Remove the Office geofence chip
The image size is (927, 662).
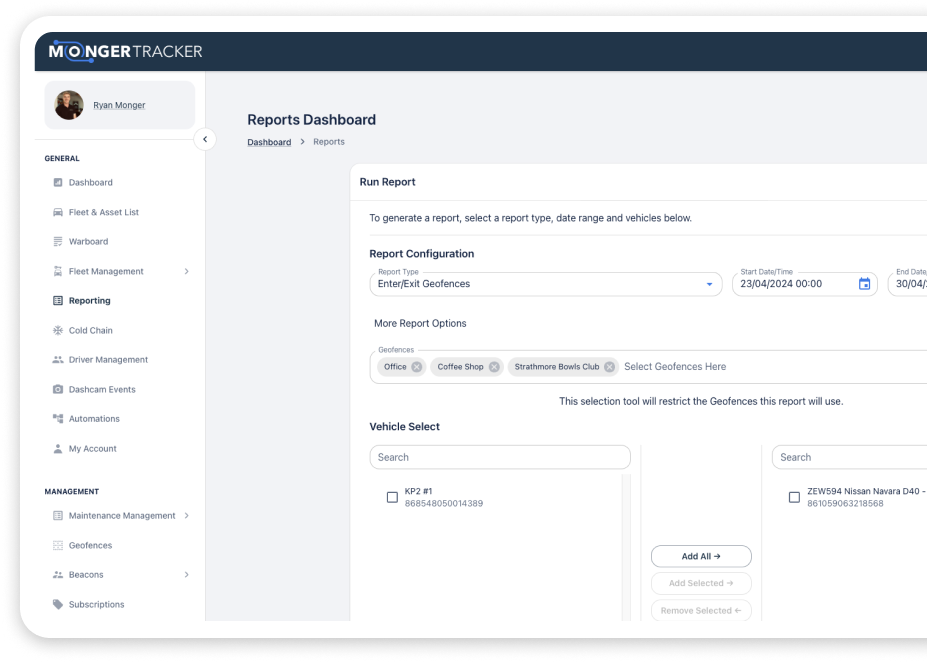(x=417, y=367)
